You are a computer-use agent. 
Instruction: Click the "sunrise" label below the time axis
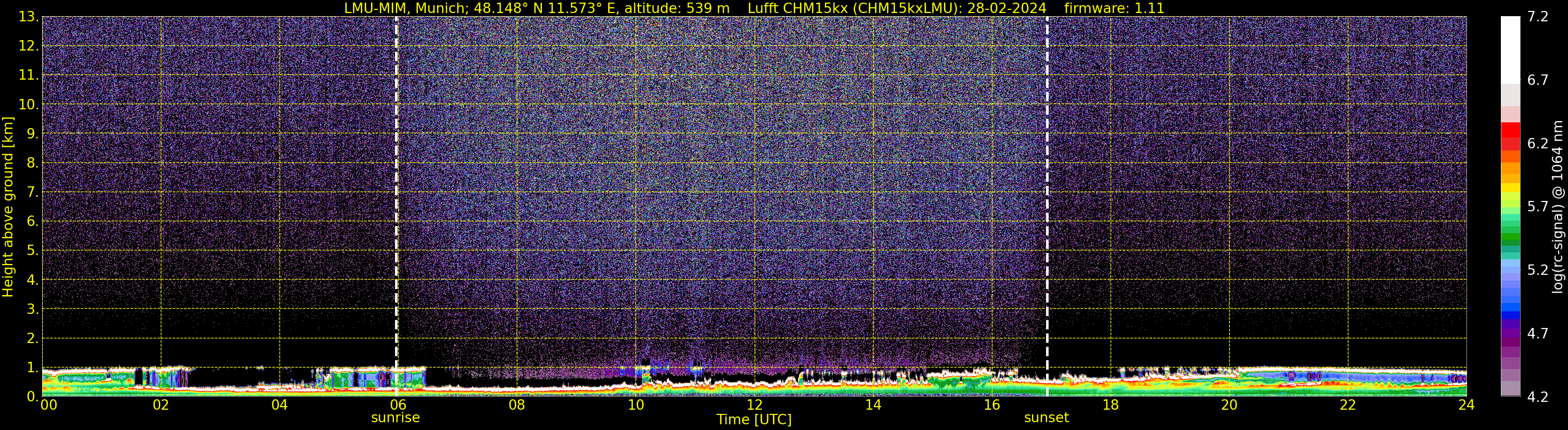point(396,418)
